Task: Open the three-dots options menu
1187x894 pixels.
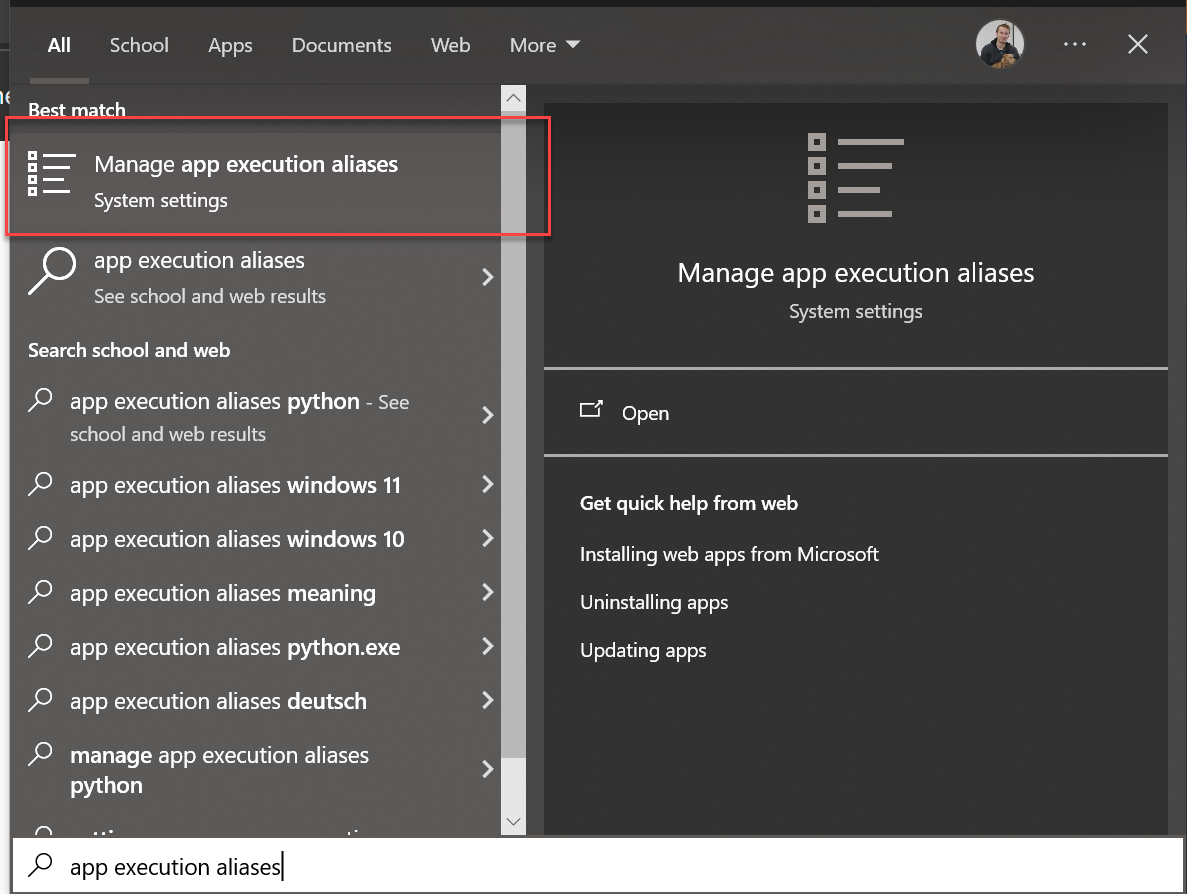Action: coord(1075,45)
